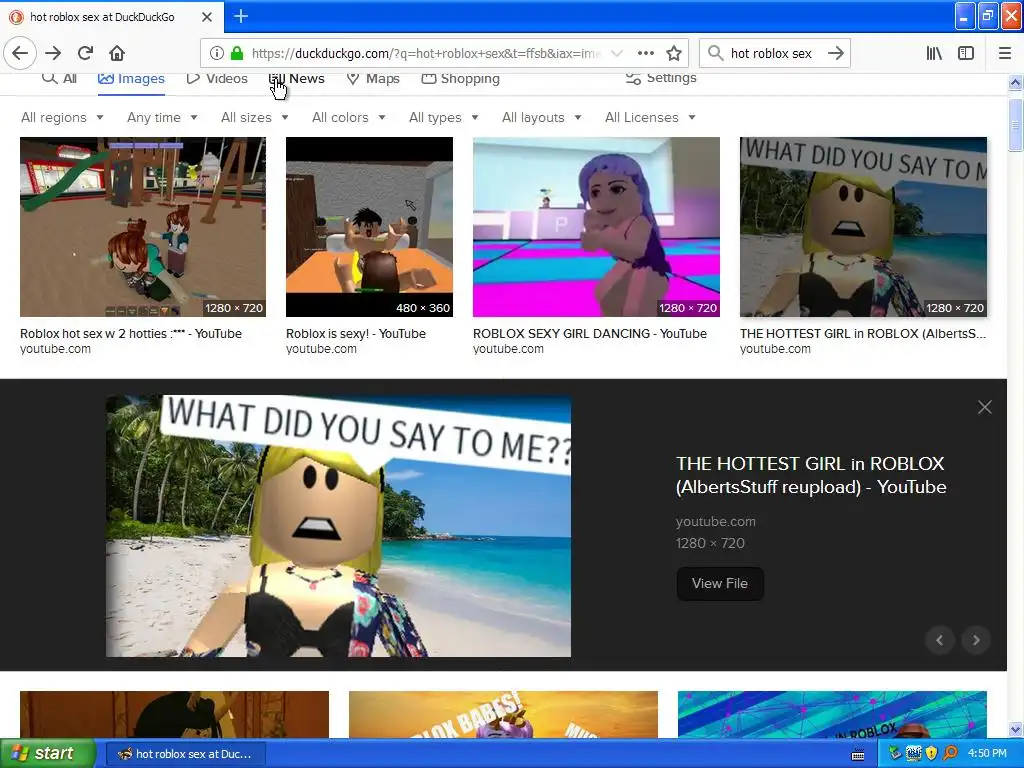Click the Windows start button
Viewport: 1024px width, 768px height.
click(x=47, y=754)
